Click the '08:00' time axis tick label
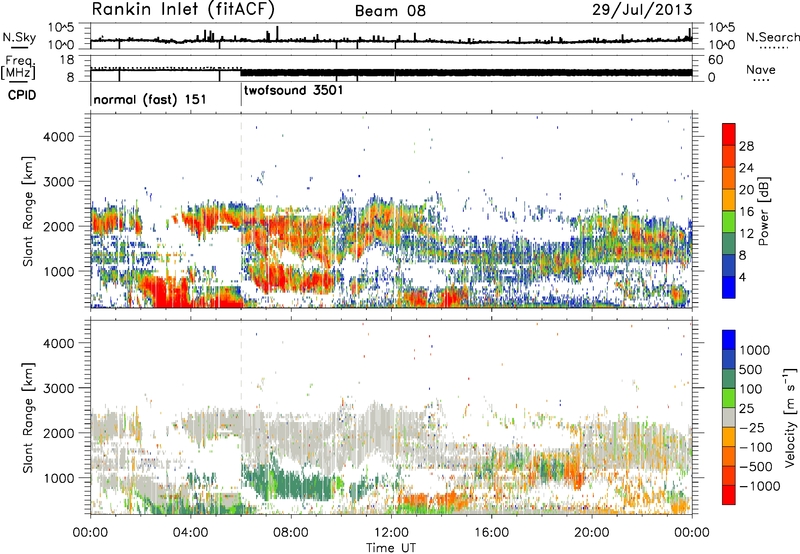 point(291,533)
